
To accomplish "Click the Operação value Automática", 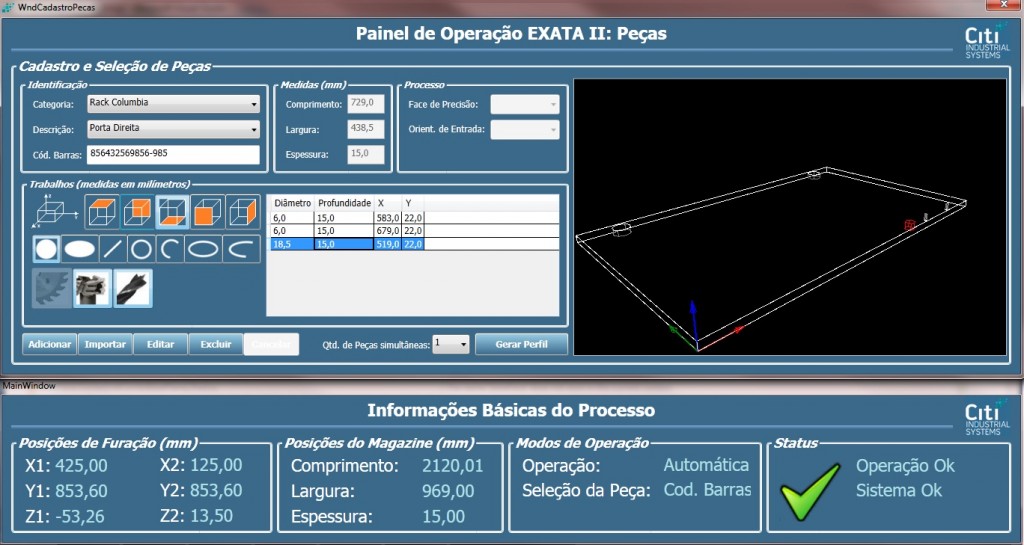I will click(706, 465).
